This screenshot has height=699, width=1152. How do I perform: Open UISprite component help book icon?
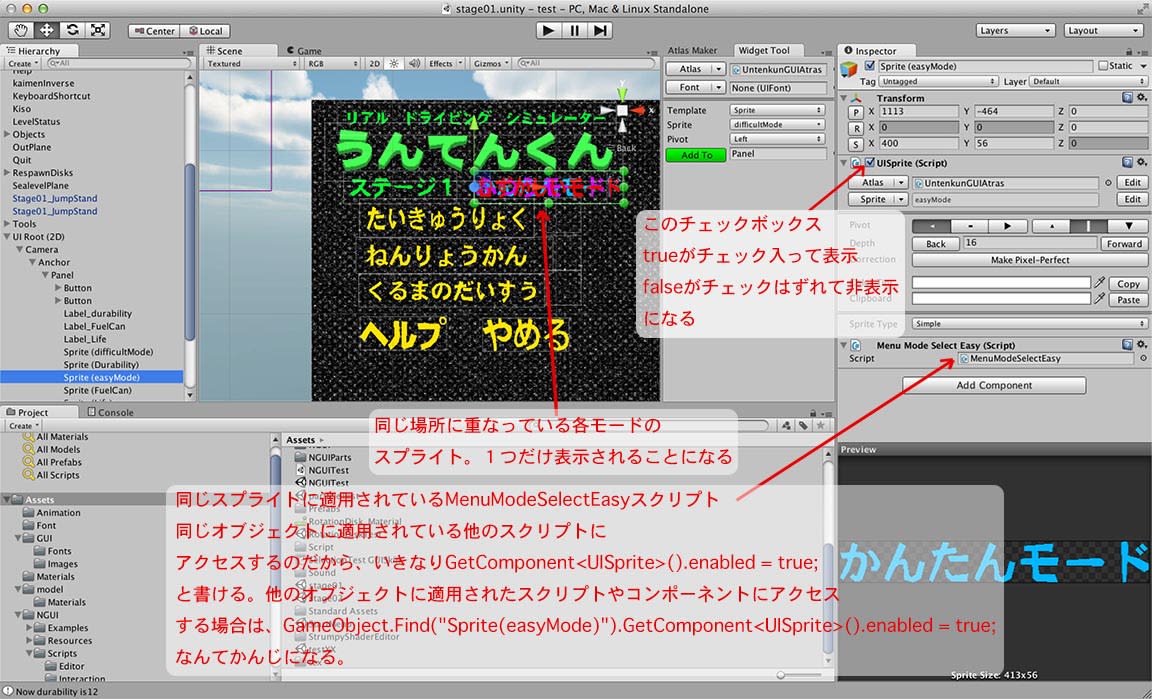(x=1127, y=162)
